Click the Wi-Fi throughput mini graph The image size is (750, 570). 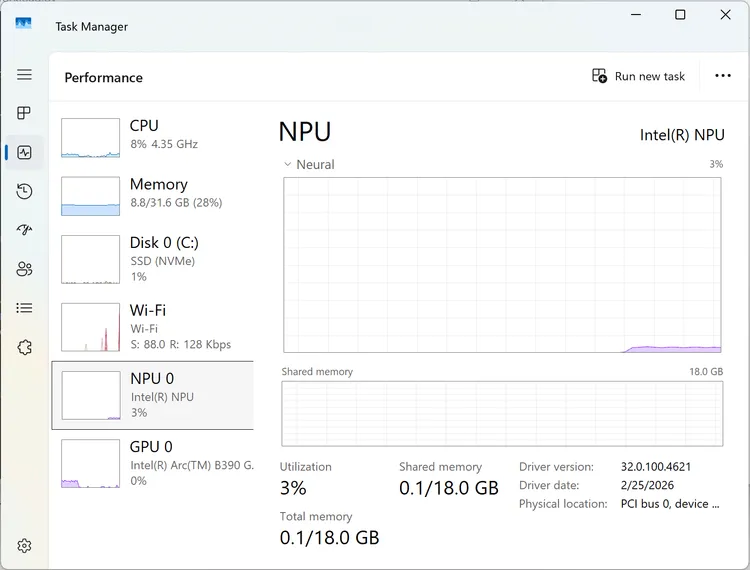90,327
